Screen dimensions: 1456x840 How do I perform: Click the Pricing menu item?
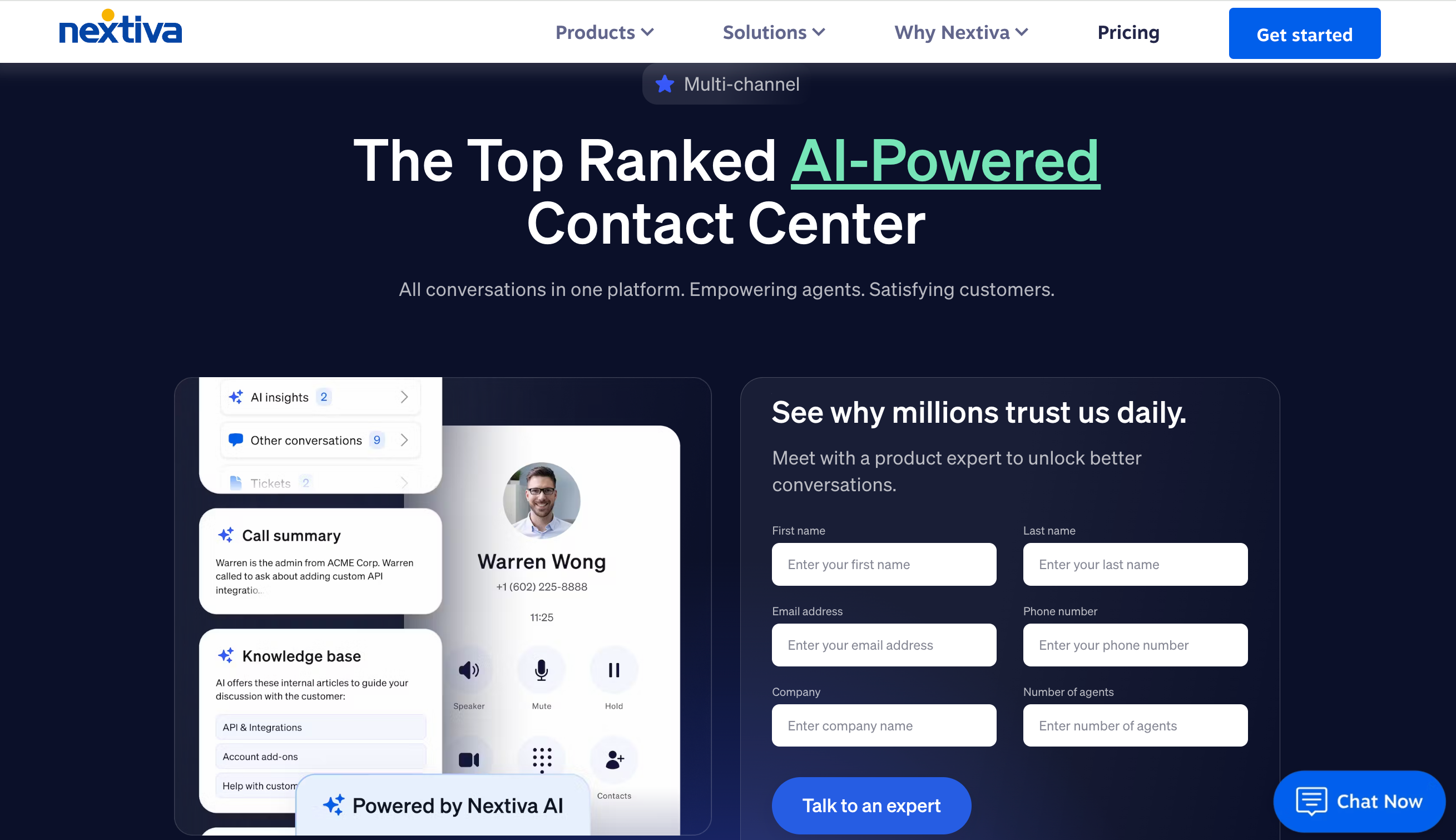pos(1129,32)
